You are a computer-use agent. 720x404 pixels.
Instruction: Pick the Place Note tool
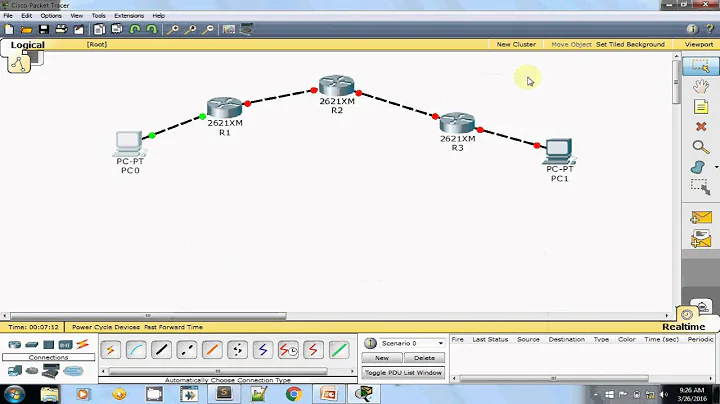click(701, 107)
